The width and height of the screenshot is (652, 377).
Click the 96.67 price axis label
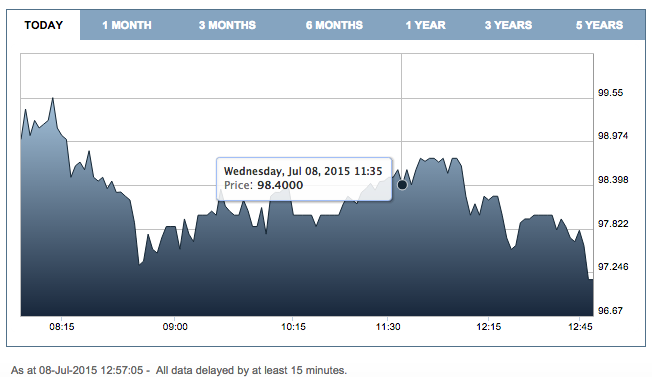pyautogui.click(x=610, y=310)
